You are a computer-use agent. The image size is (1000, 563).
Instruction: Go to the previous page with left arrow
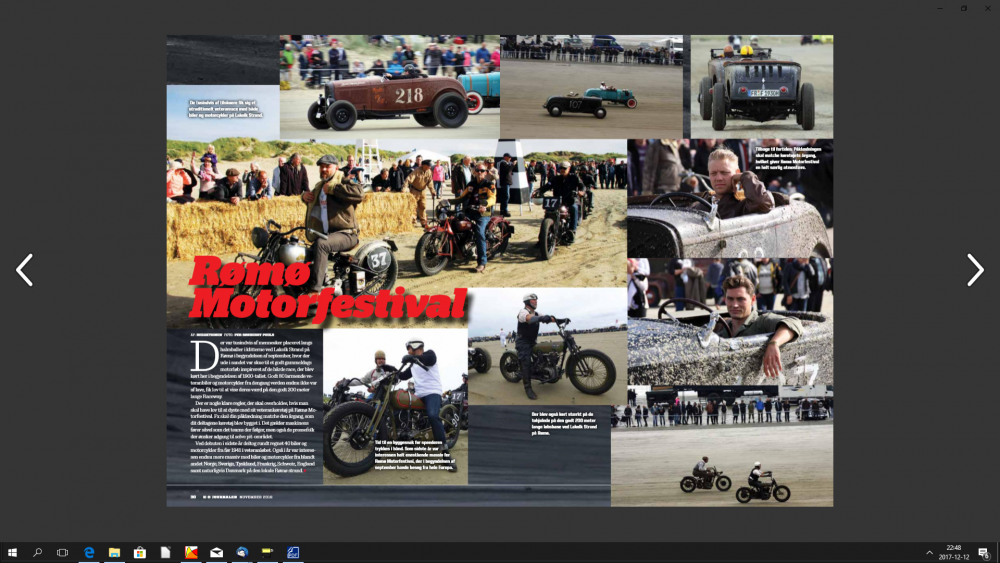pyautogui.click(x=24, y=270)
